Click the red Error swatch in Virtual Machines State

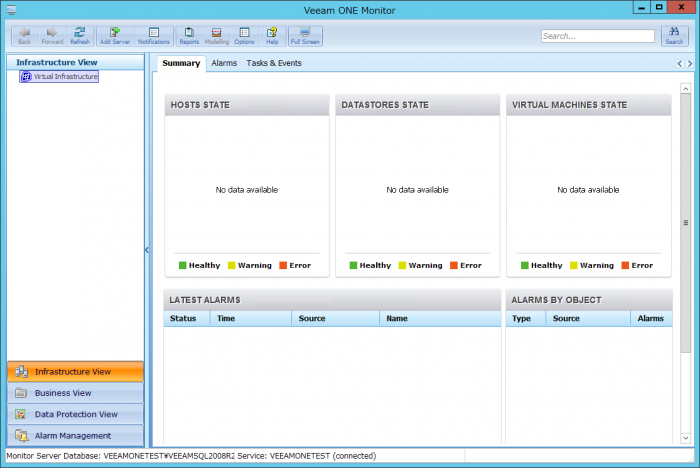(625, 265)
